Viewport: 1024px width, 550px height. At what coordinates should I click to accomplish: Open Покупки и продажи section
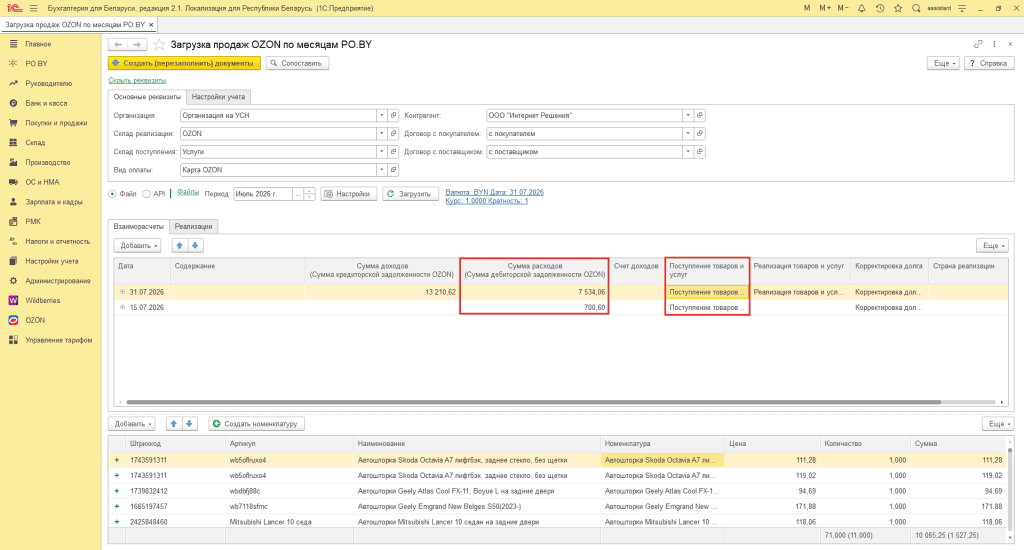(56, 123)
